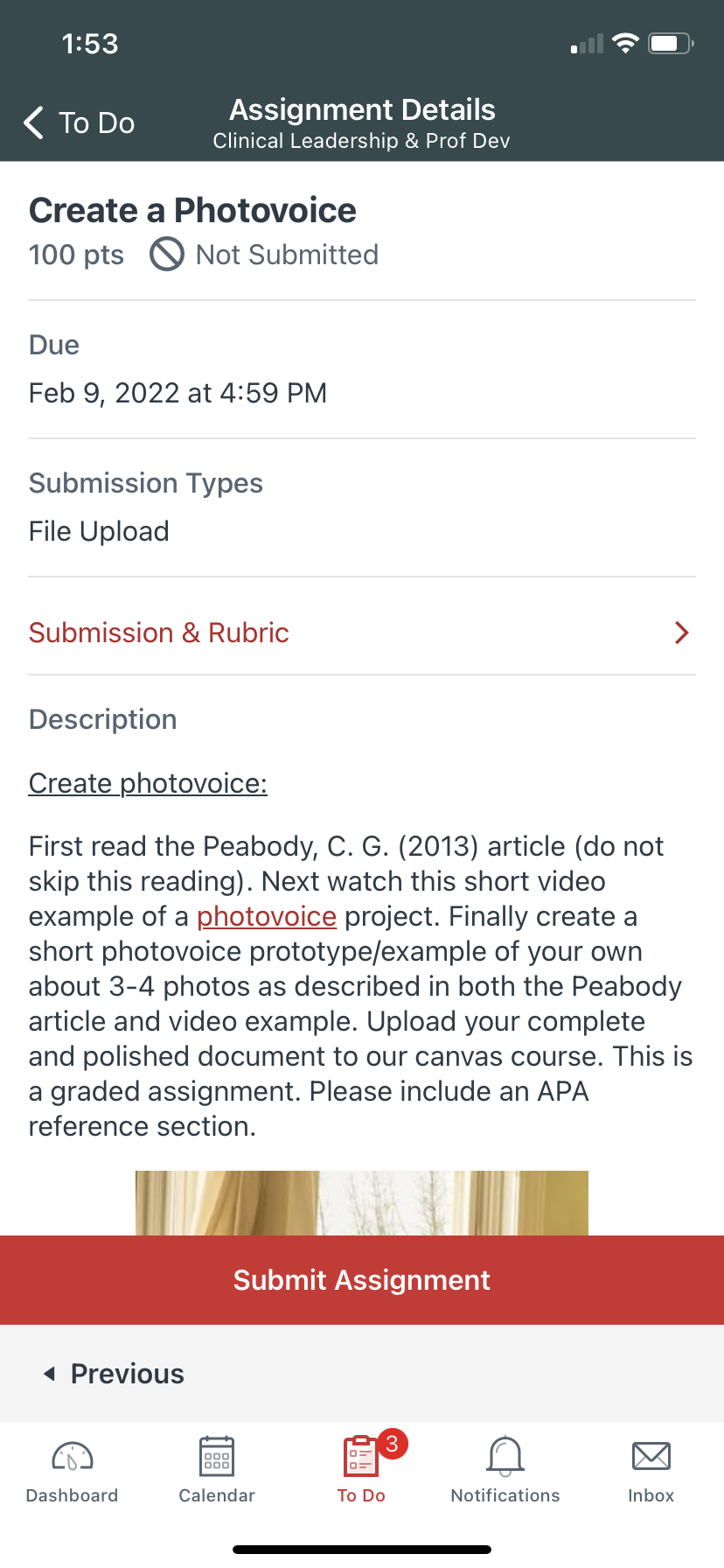Open the Dashboard gauge icon
724x1568 pixels.
[73, 1457]
